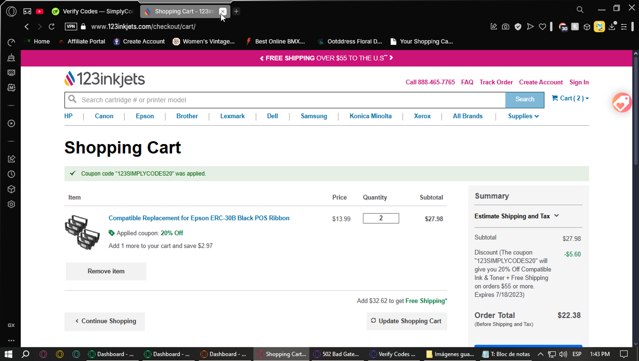Viewport: 639px width, 361px height.
Task: Open the downloads icon in toolbar
Action: point(612,26)
